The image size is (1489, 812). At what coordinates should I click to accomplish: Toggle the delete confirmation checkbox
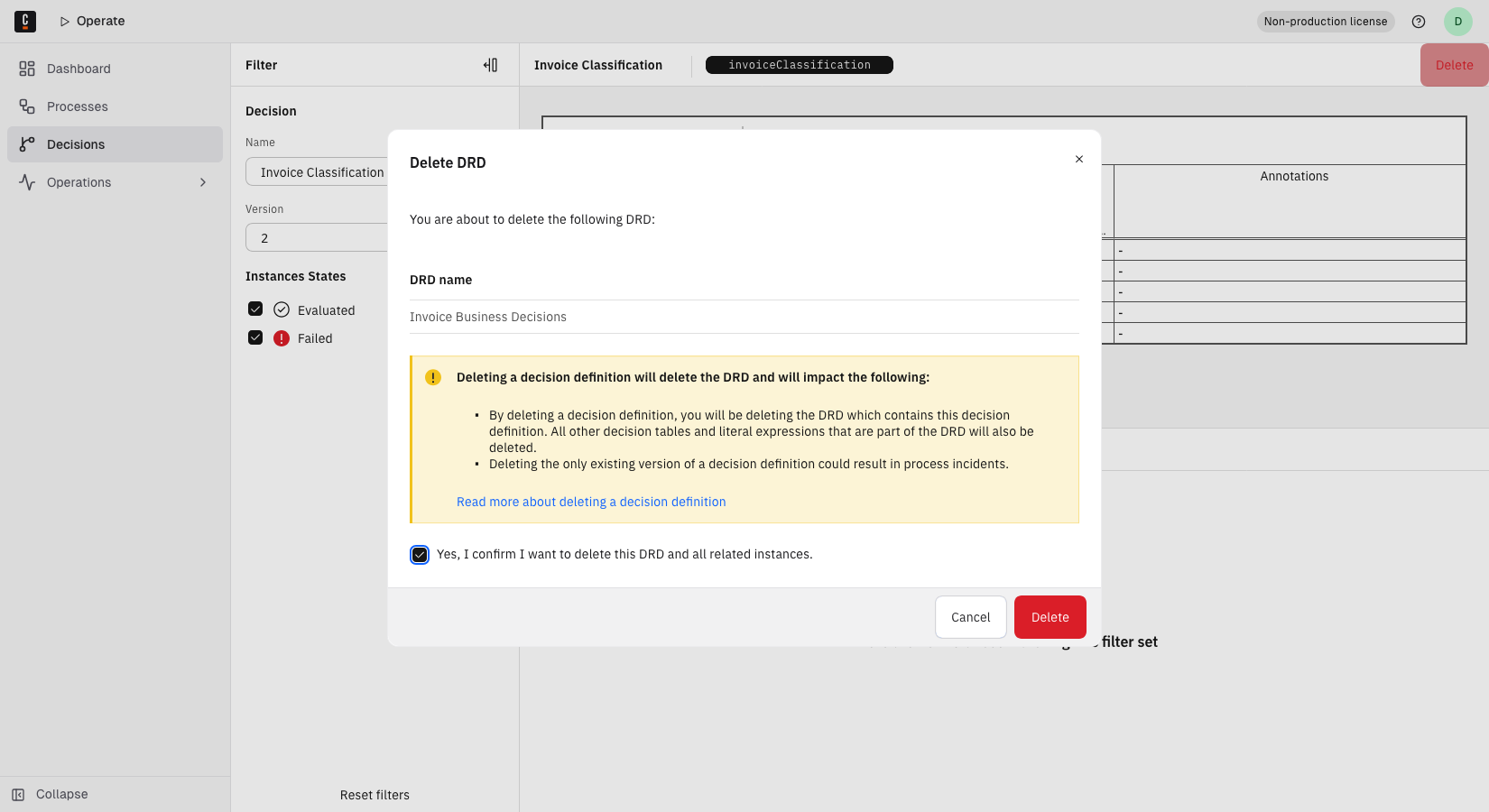tap(420, 555)
